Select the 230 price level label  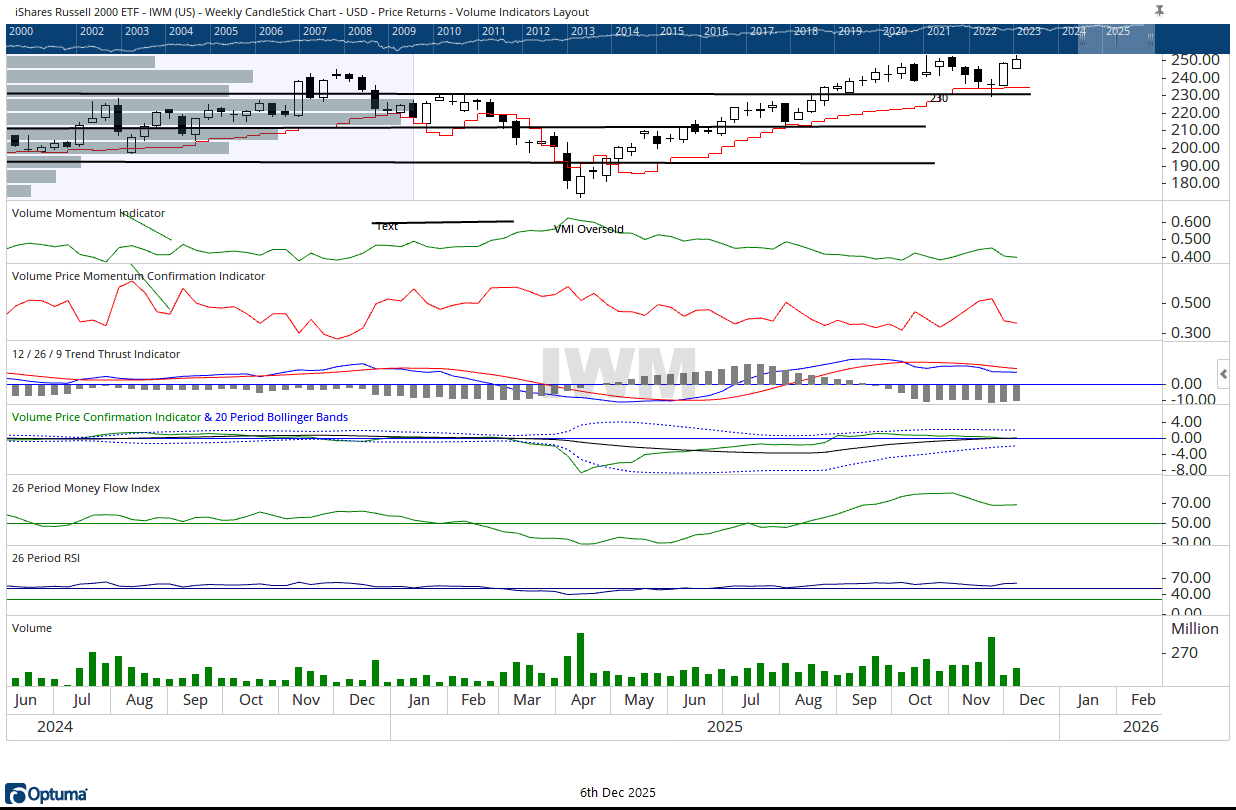[x=939, y=98]
